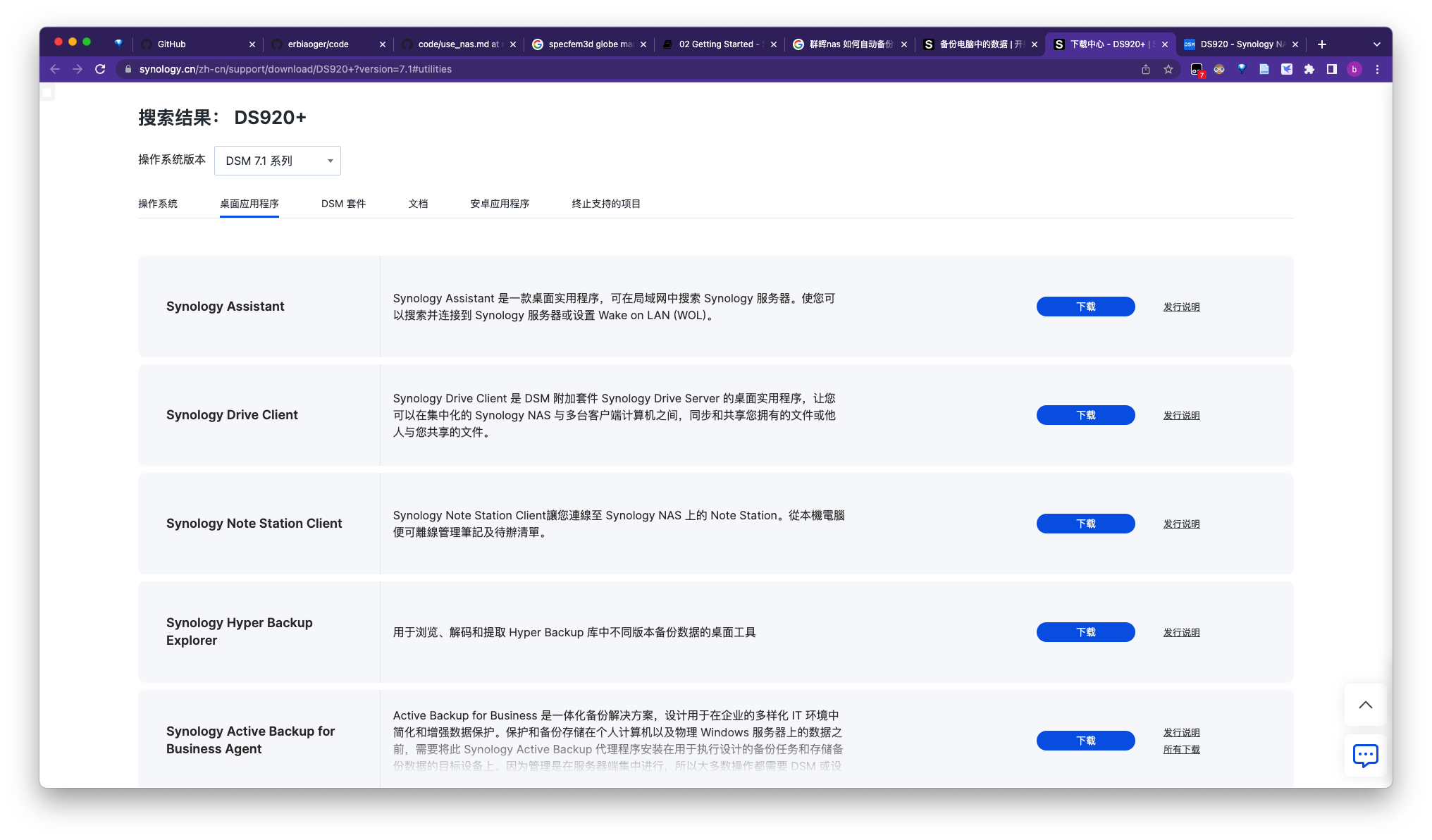
Task: Click the scroll-to-top arrow button
Action: pos(1365,705)
